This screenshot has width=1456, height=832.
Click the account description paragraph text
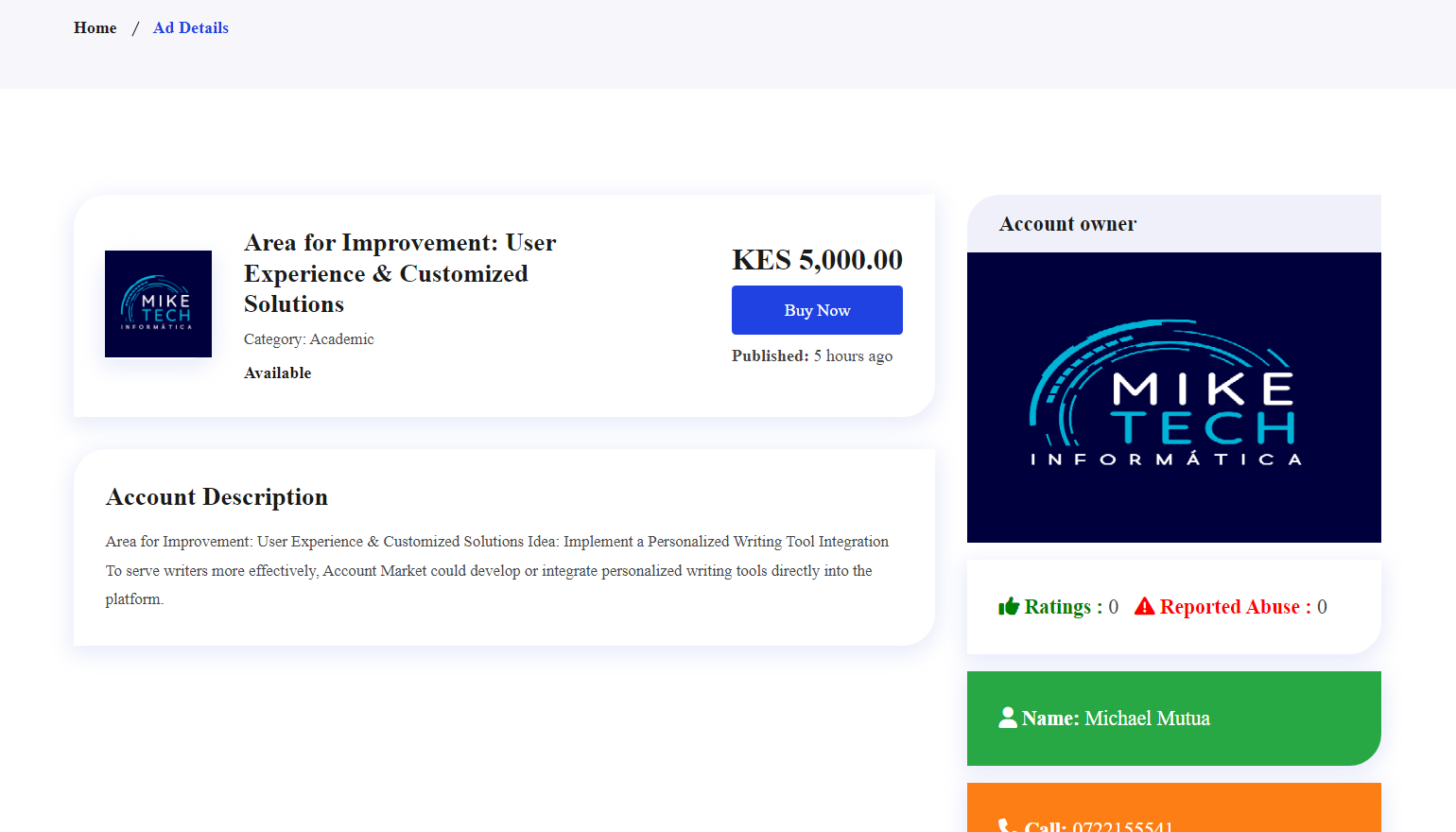click(497, 570)
